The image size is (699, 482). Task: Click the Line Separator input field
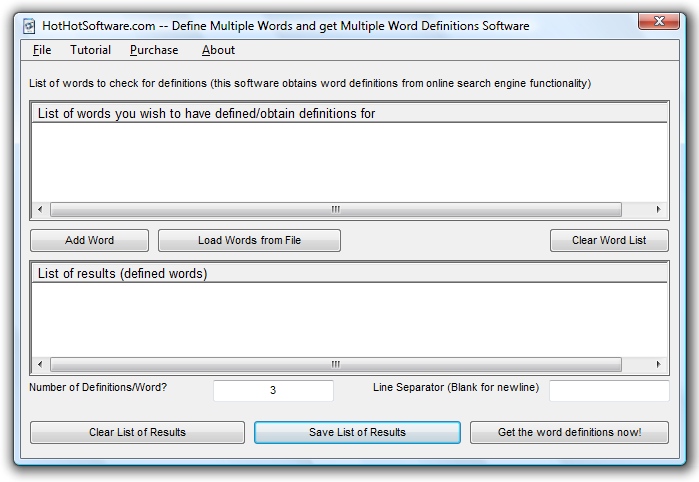pos(609,391)
